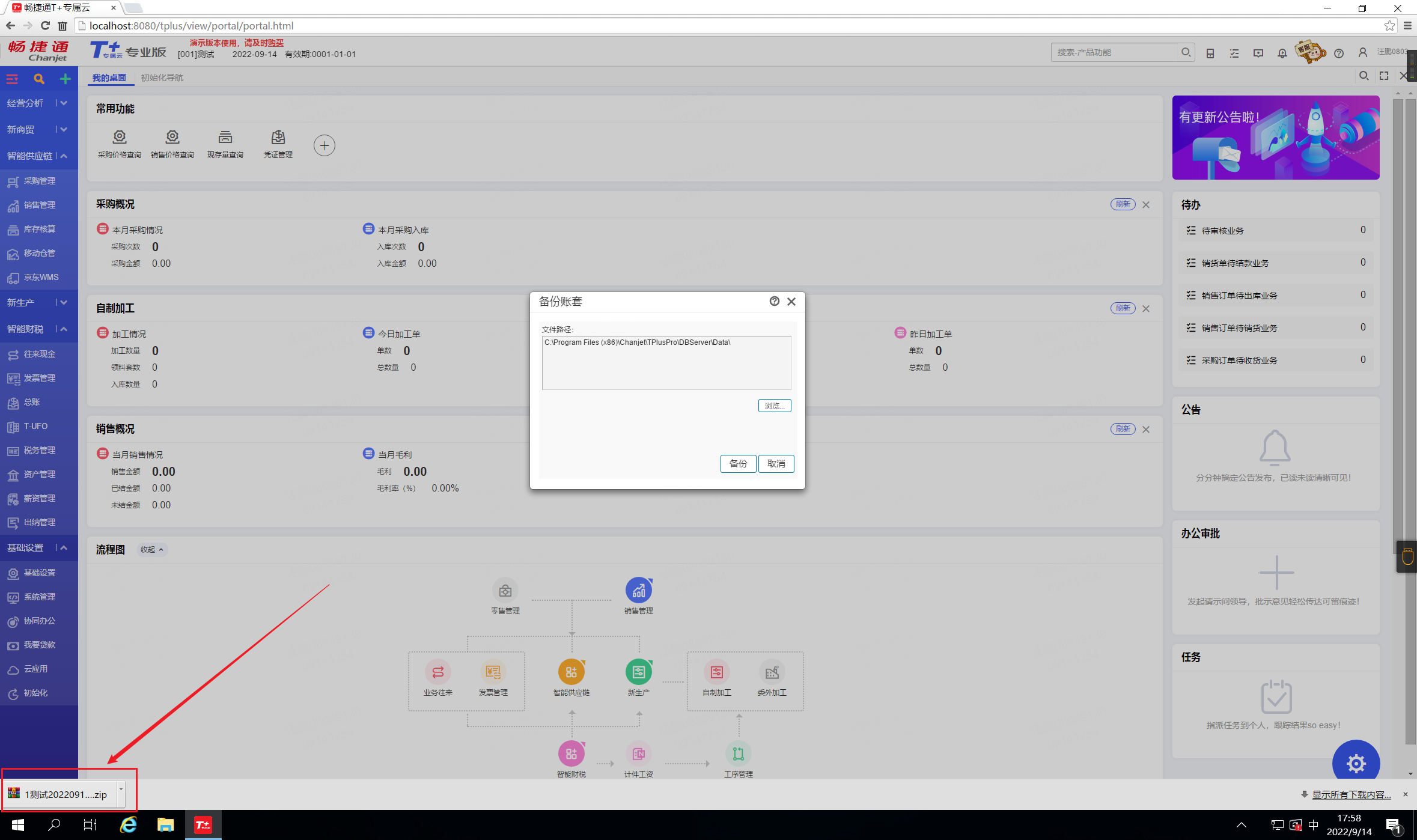
Task: Open the 现存量查询 shortcut icon
Action: (x=225, y=138)
